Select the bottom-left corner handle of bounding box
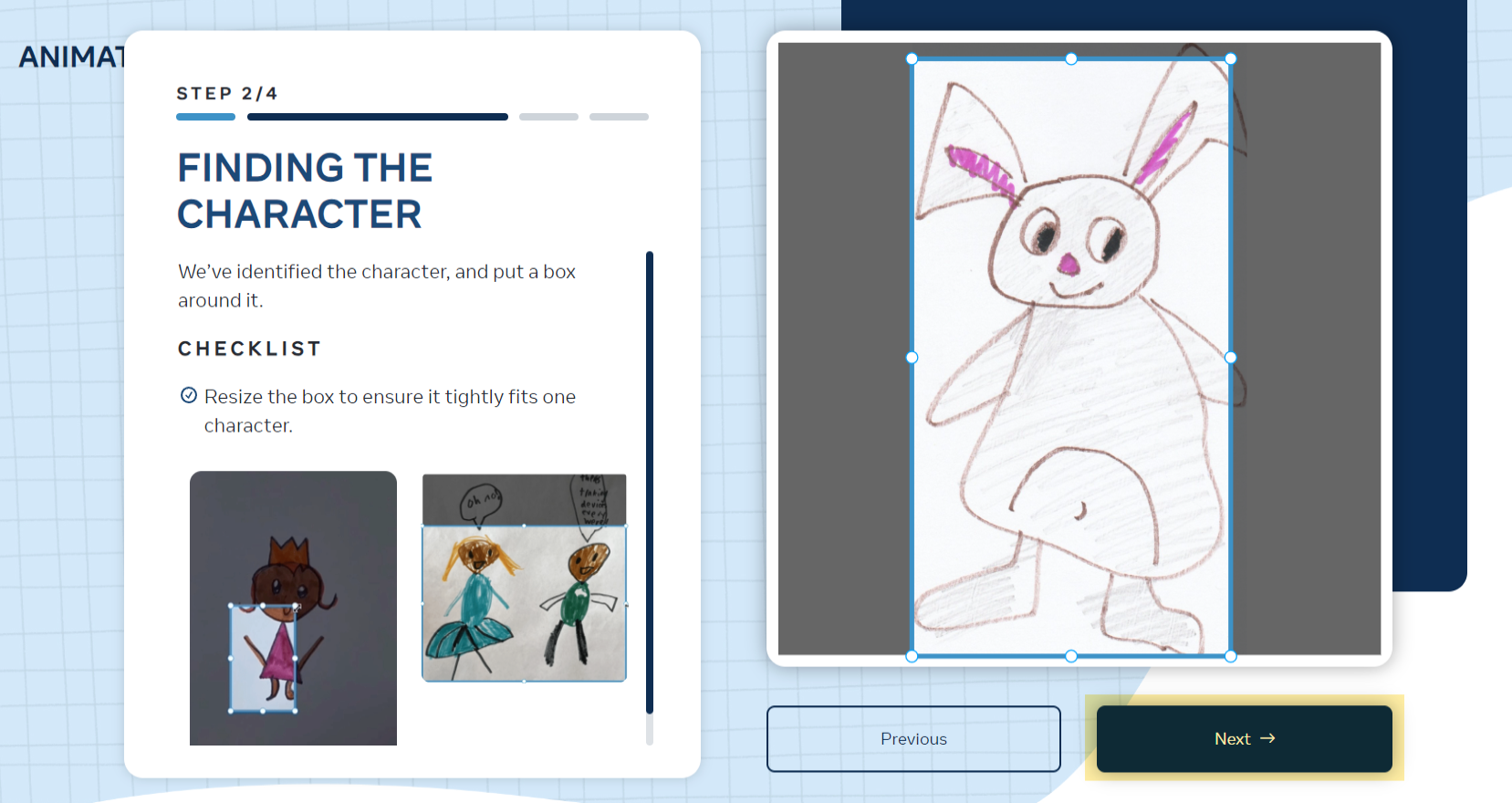 click(912, 656)
